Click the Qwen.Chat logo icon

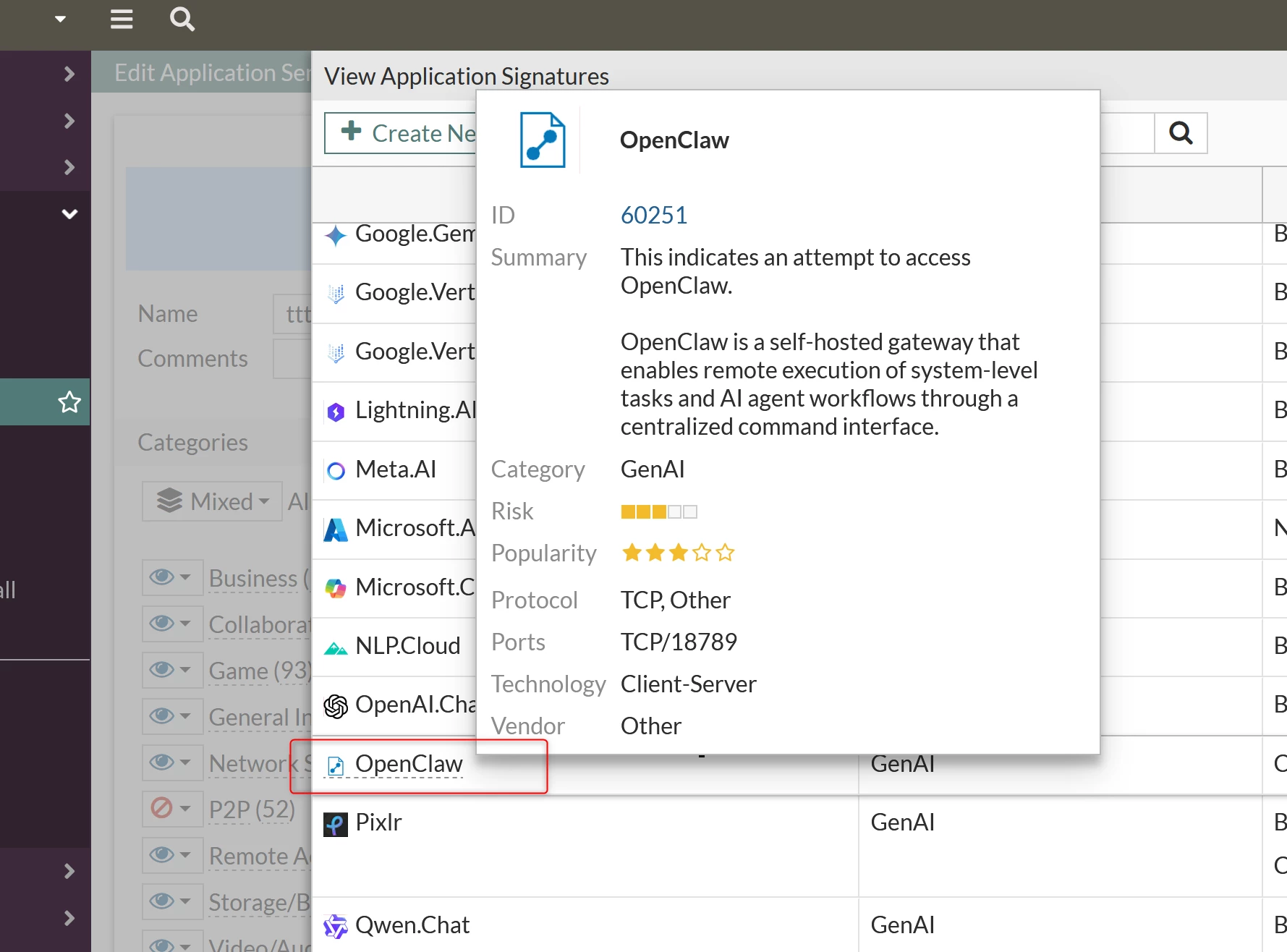point(335,927)
